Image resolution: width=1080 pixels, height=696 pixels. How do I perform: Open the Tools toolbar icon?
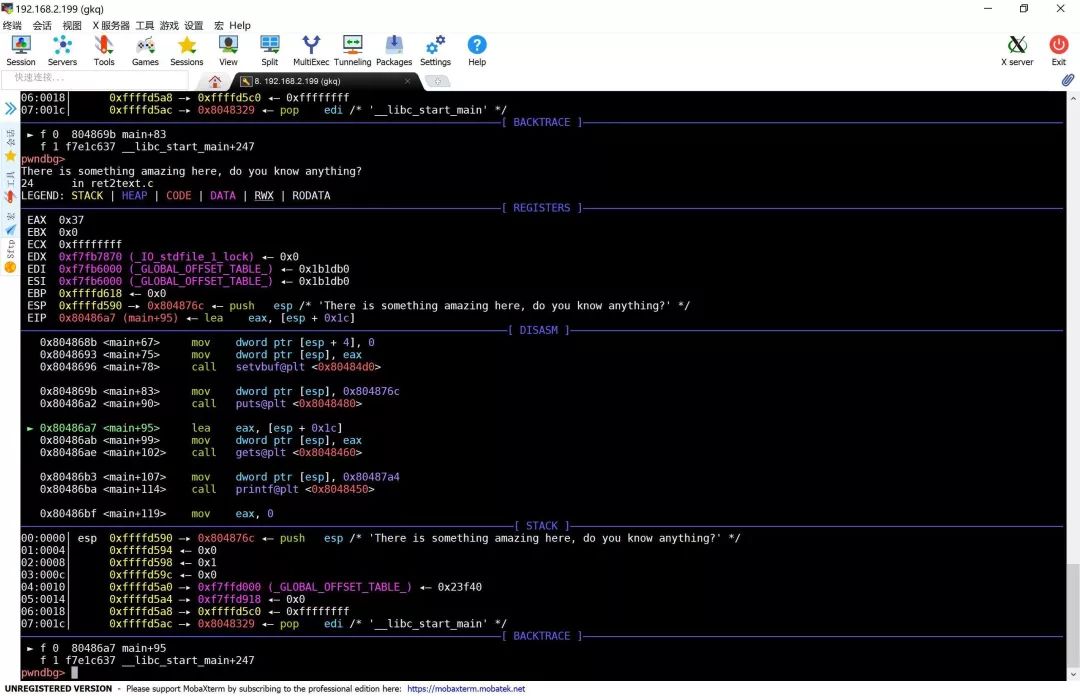104,51
